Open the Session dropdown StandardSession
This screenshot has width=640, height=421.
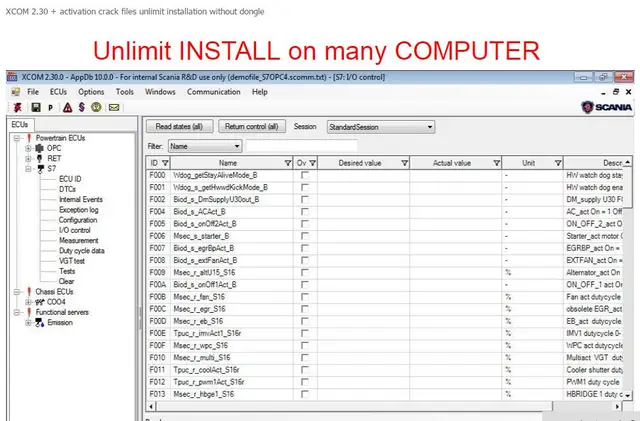click(x=381, y=127)
